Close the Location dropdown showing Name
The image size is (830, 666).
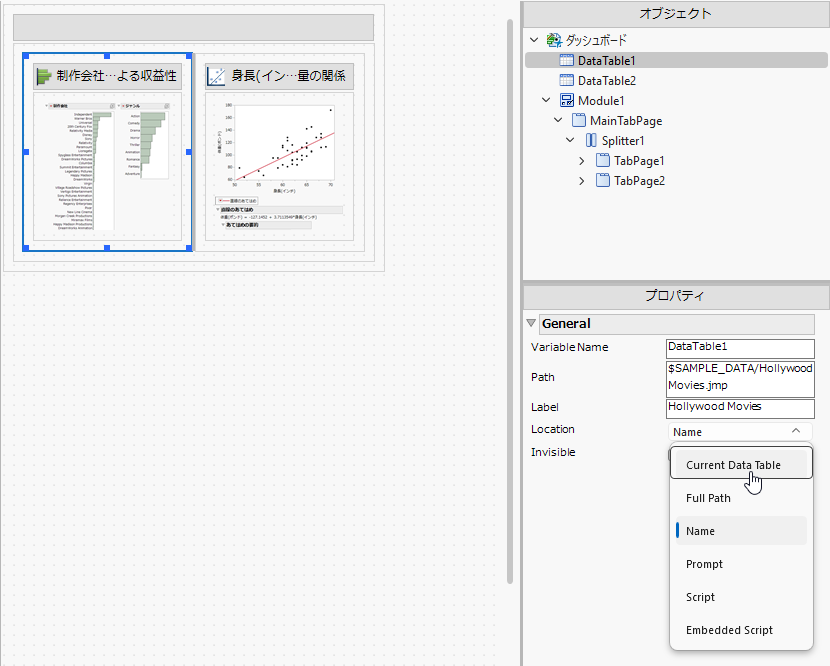coord(740,431)
